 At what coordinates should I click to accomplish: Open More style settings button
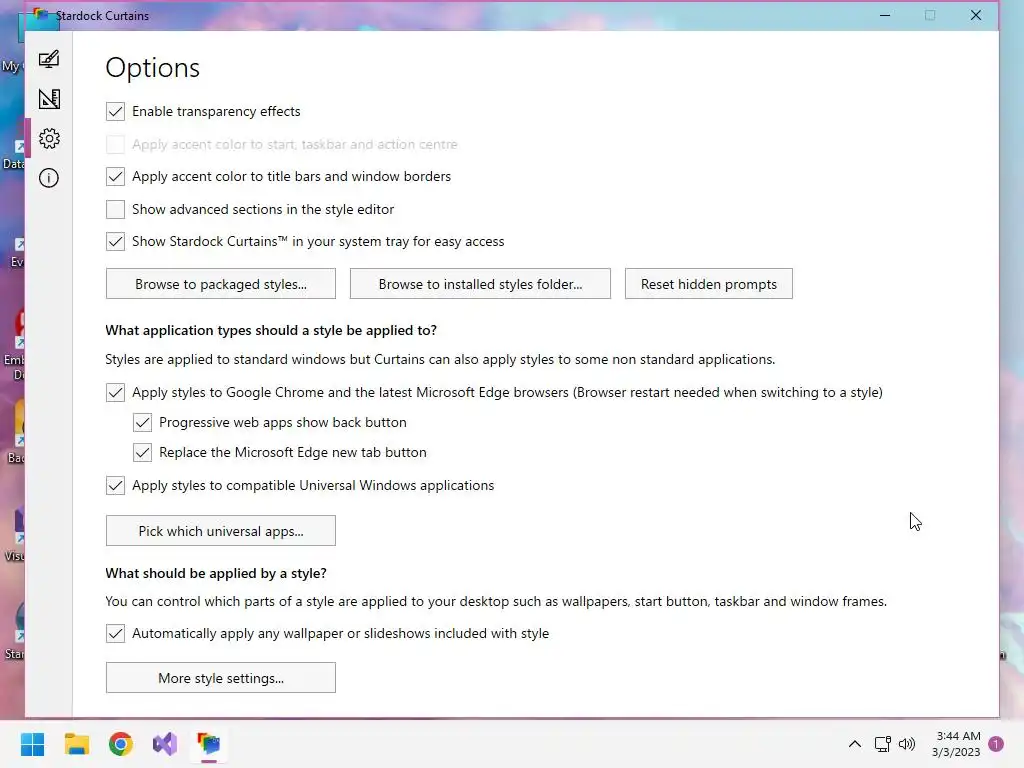[x=221, y=678]
